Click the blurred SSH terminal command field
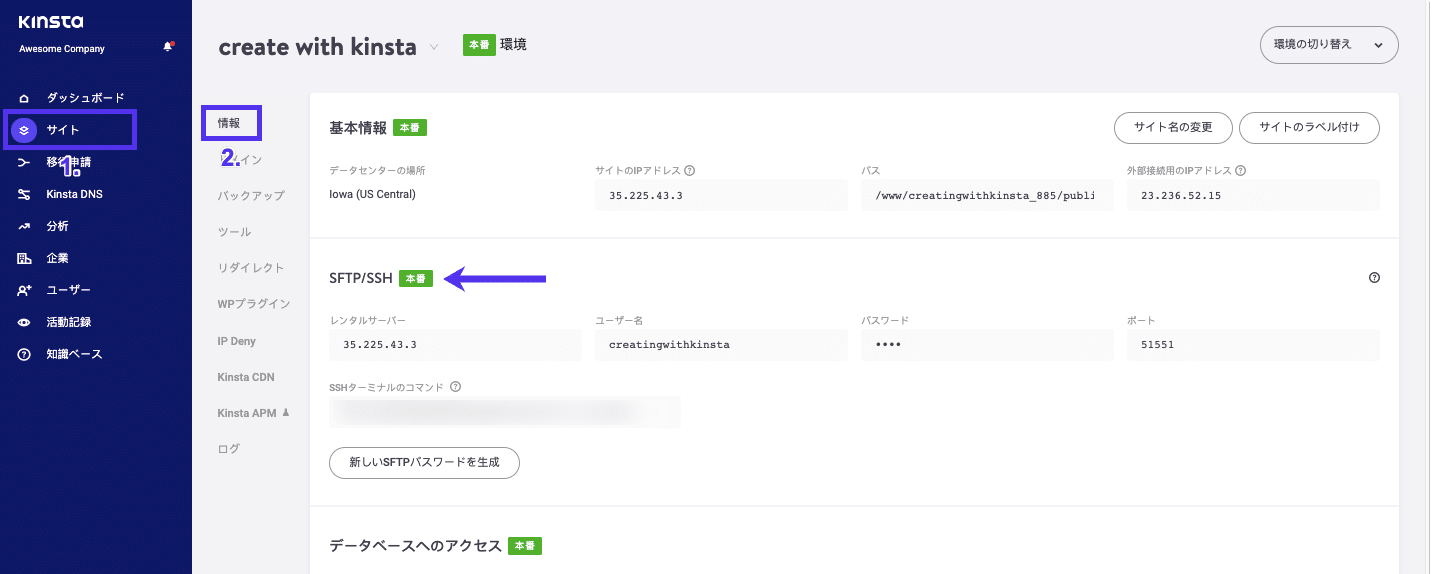Screen dimensions: 1432x574 coord(505,412)
